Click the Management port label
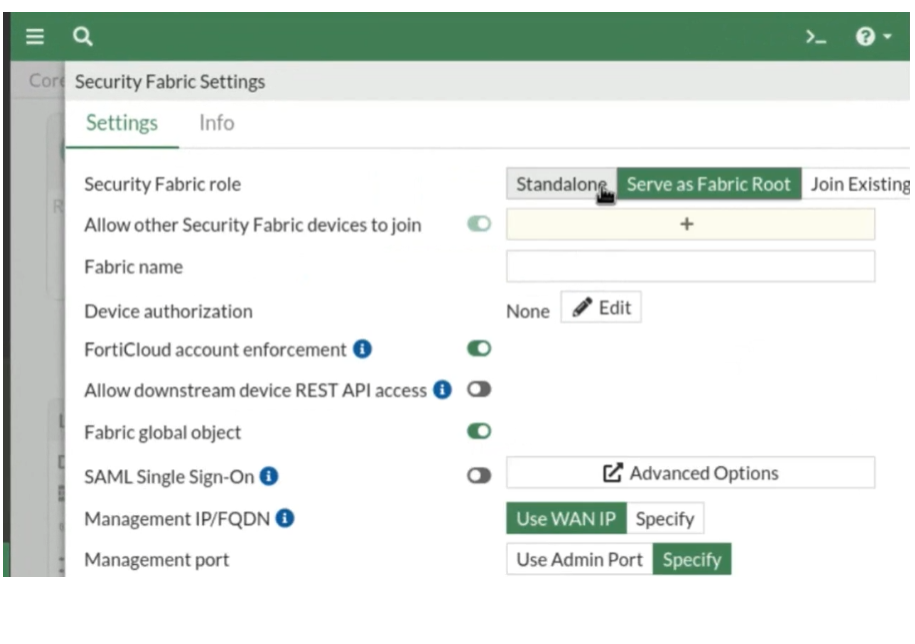 156,560
